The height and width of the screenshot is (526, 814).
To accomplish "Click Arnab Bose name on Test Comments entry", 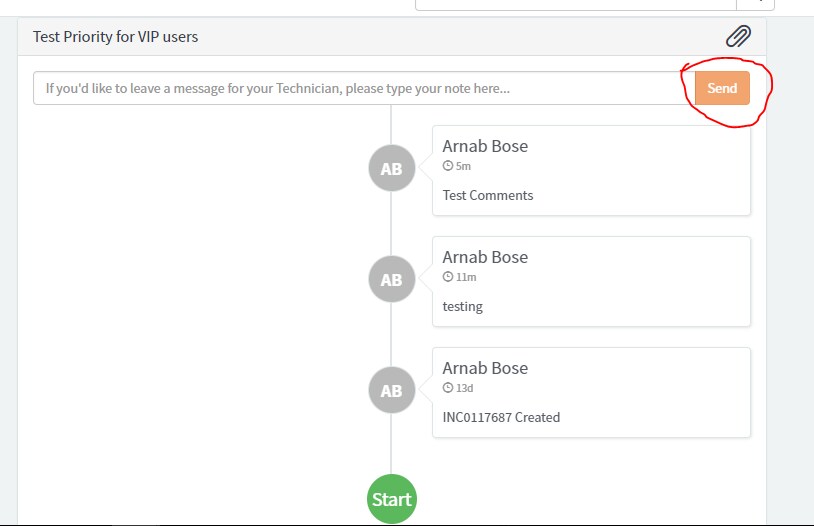I will click(x=485, y=146).
